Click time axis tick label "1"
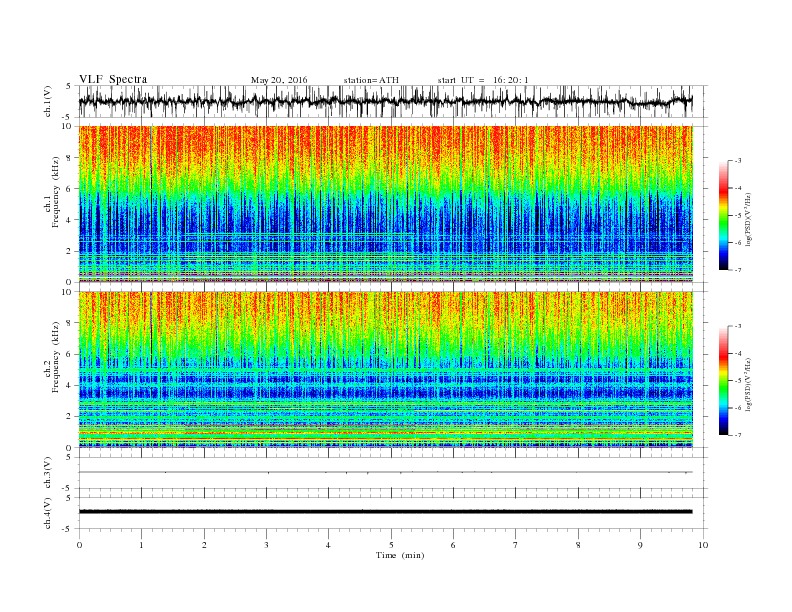 (x=141, y=545)
